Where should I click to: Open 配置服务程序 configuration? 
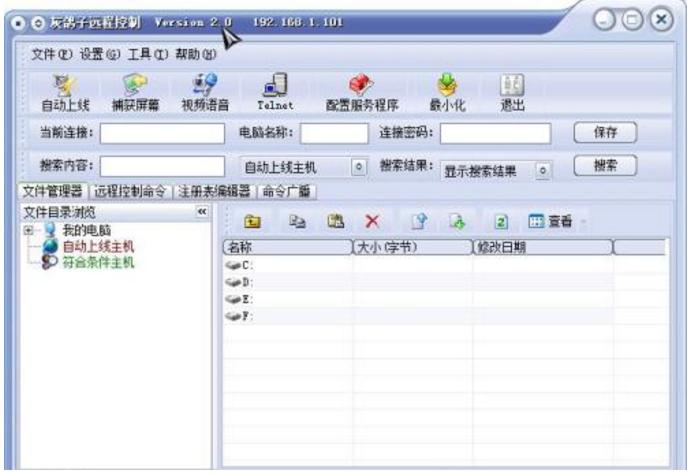[362, 92]
